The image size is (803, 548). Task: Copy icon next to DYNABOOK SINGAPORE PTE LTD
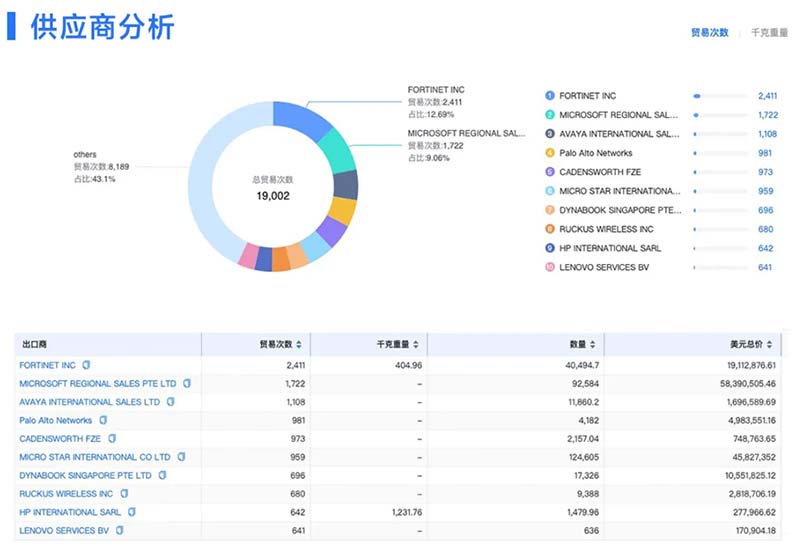pyautogui.click(x=162, y=475)
